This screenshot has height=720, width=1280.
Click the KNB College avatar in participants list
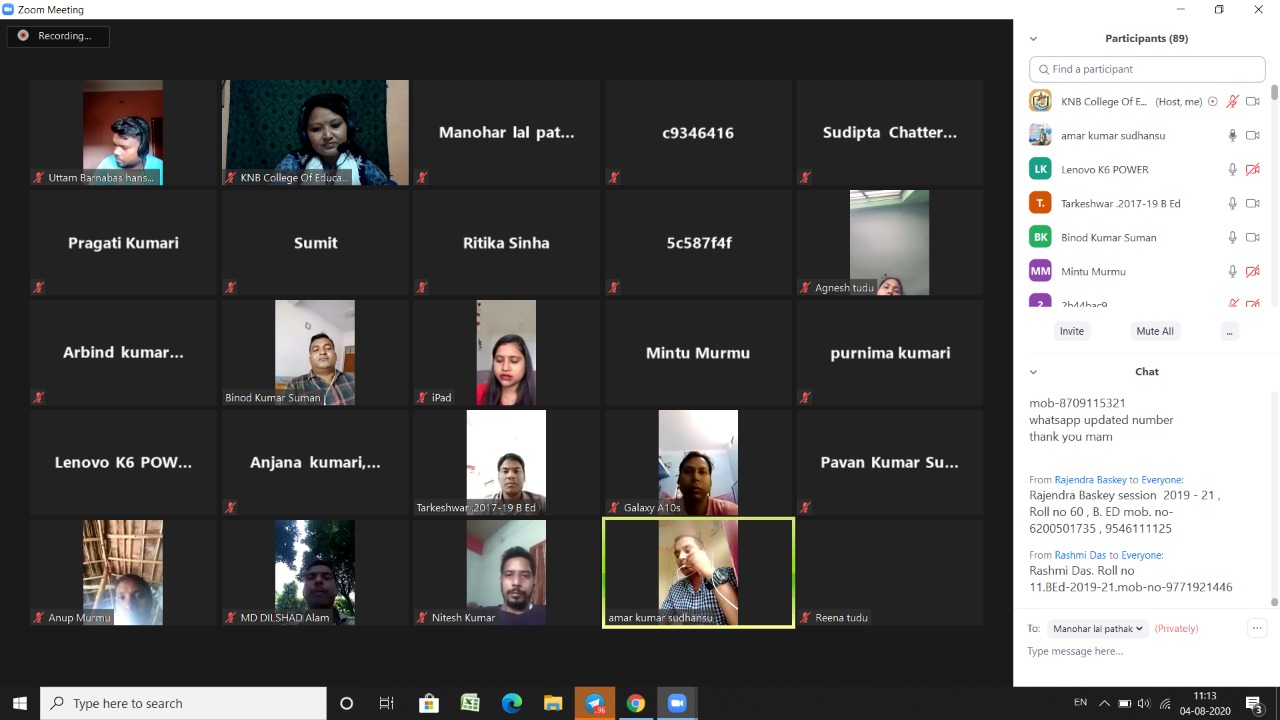(1040, 101)
